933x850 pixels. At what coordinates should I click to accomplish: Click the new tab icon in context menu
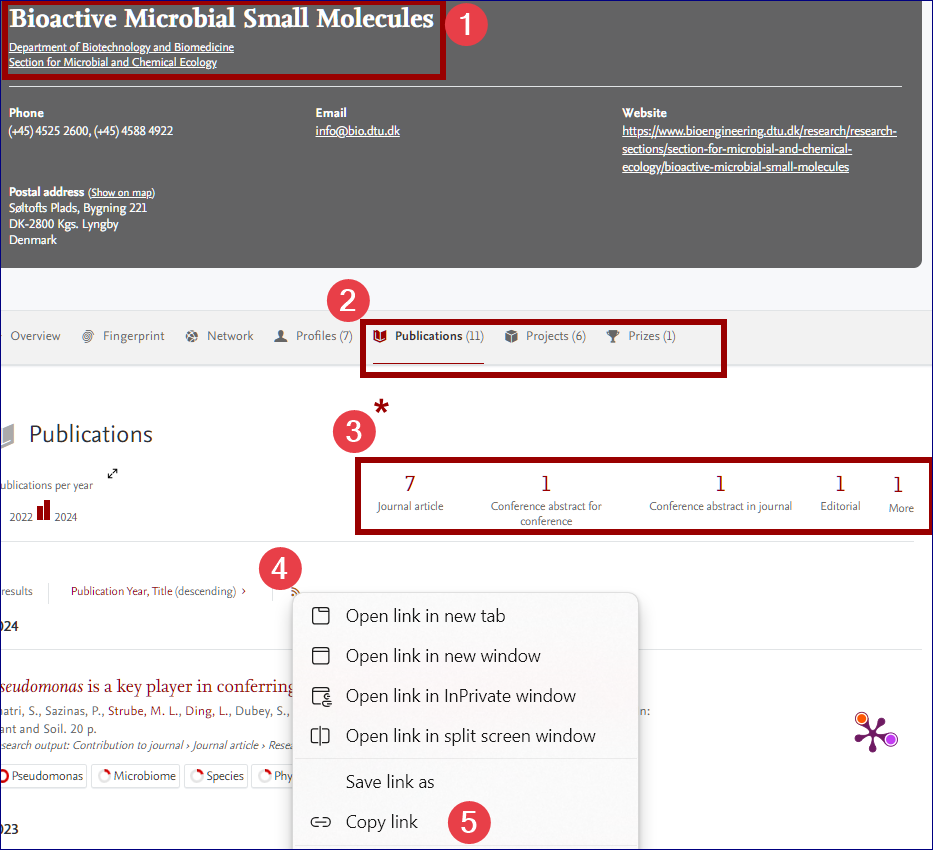(x=321, y=616)
